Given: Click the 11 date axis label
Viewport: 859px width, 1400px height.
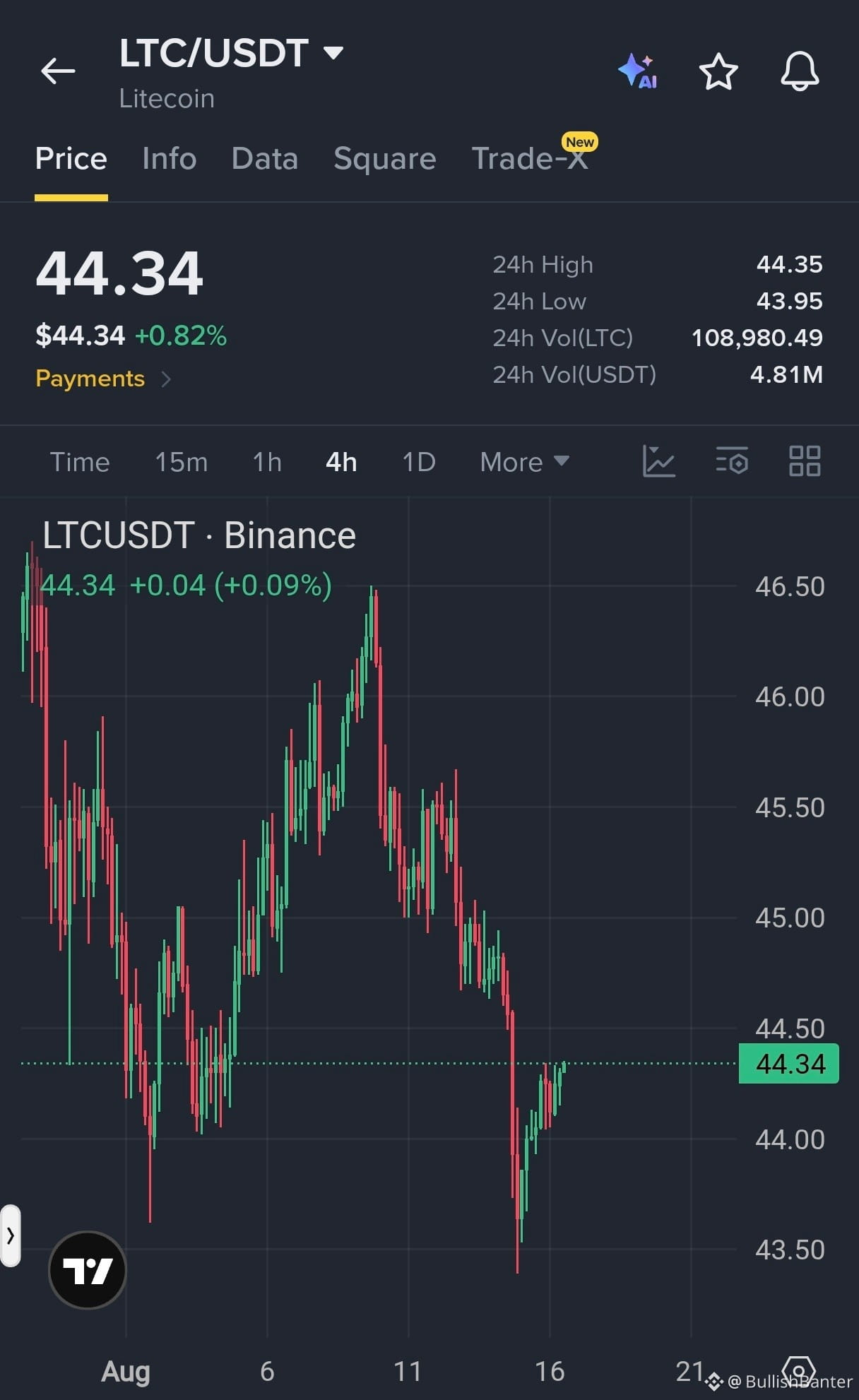Looking at the screenshot, I should (408, 1371).
